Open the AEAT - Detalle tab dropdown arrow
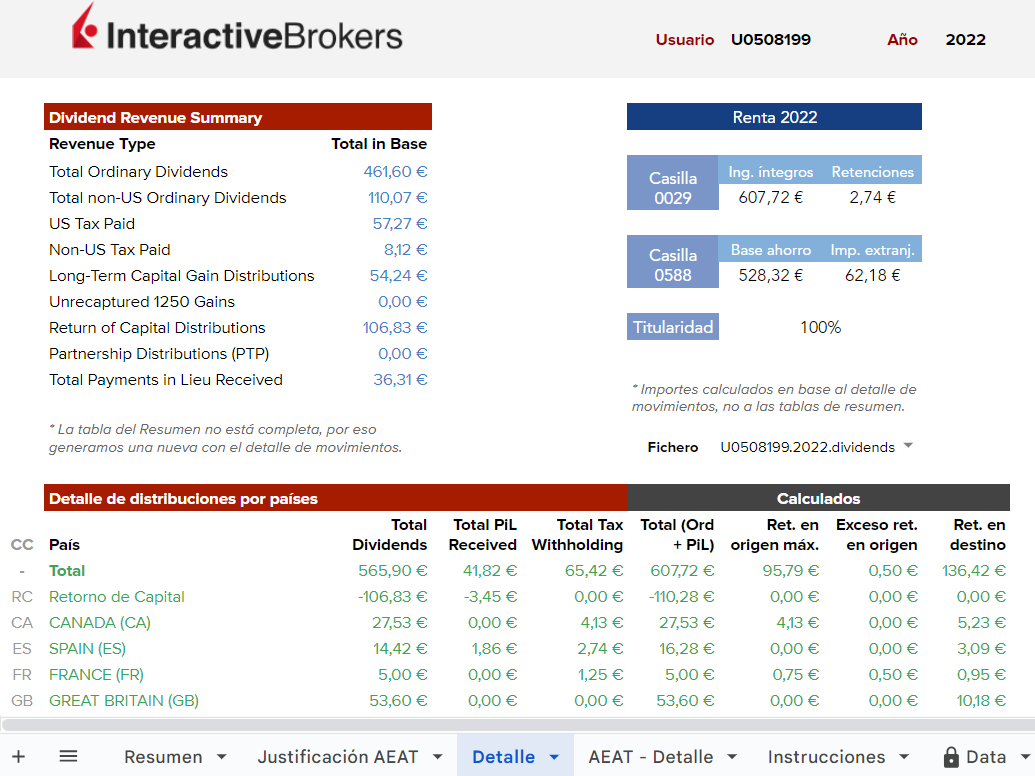Image resolution: width=1035 pixels, height=776 pixels. tap(732, 757)
